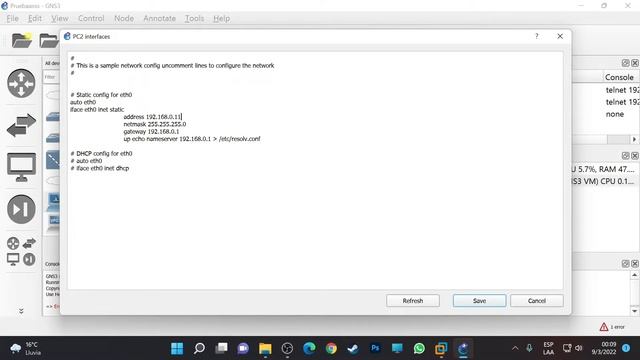This screenshot has width=640, height=360.
Task: Click 'none' in the Console column
Action: [615, 114]
